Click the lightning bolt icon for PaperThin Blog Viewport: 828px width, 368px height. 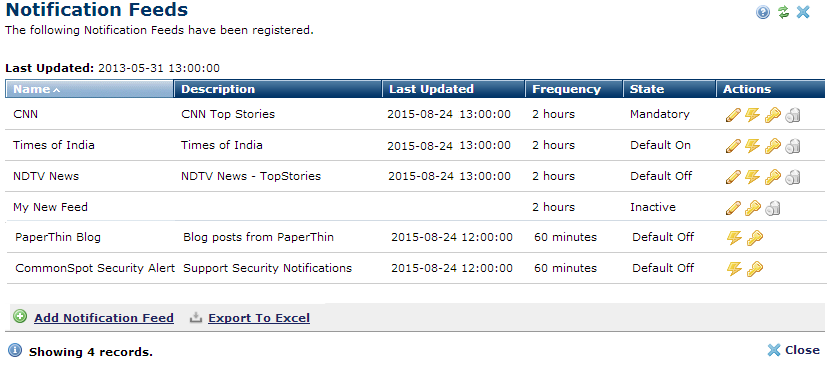pos(735,238)
